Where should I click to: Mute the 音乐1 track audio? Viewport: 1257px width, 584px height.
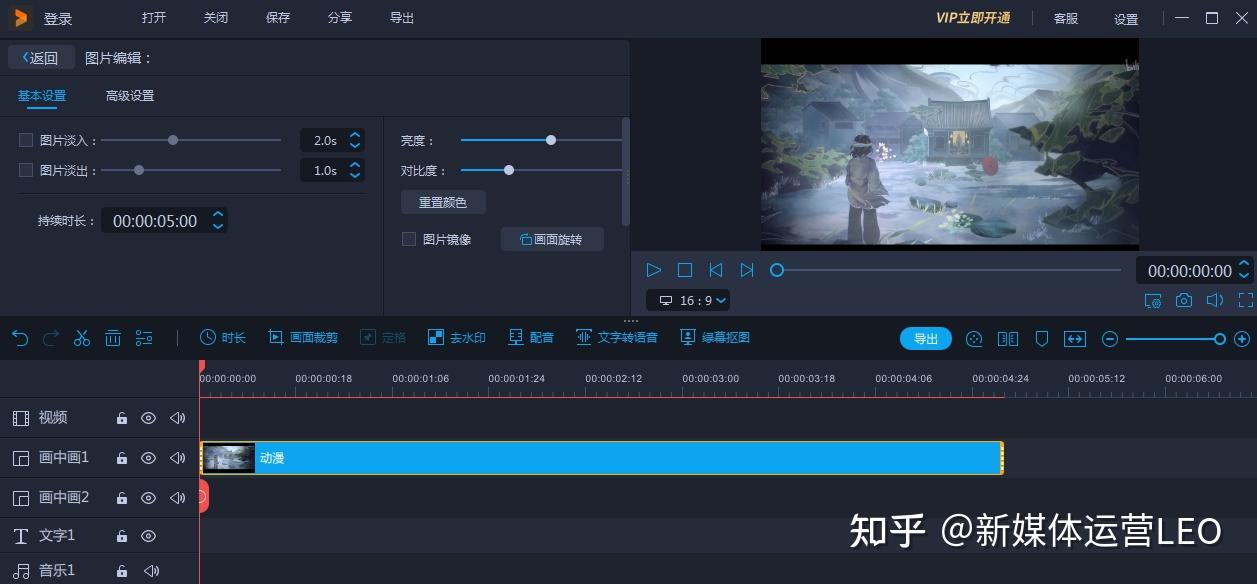click(151, 571)
